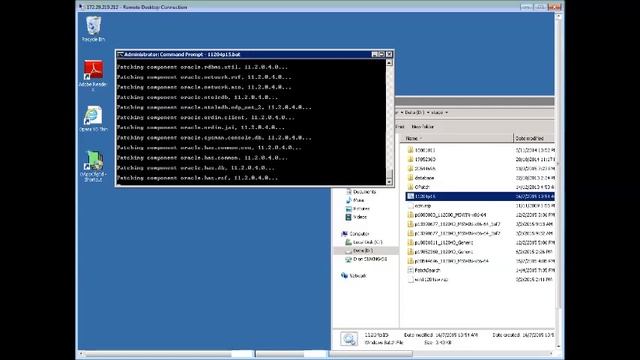Click the New folder button in Explorer
This screenshot has width=640, height=360.
click(422, 127)
